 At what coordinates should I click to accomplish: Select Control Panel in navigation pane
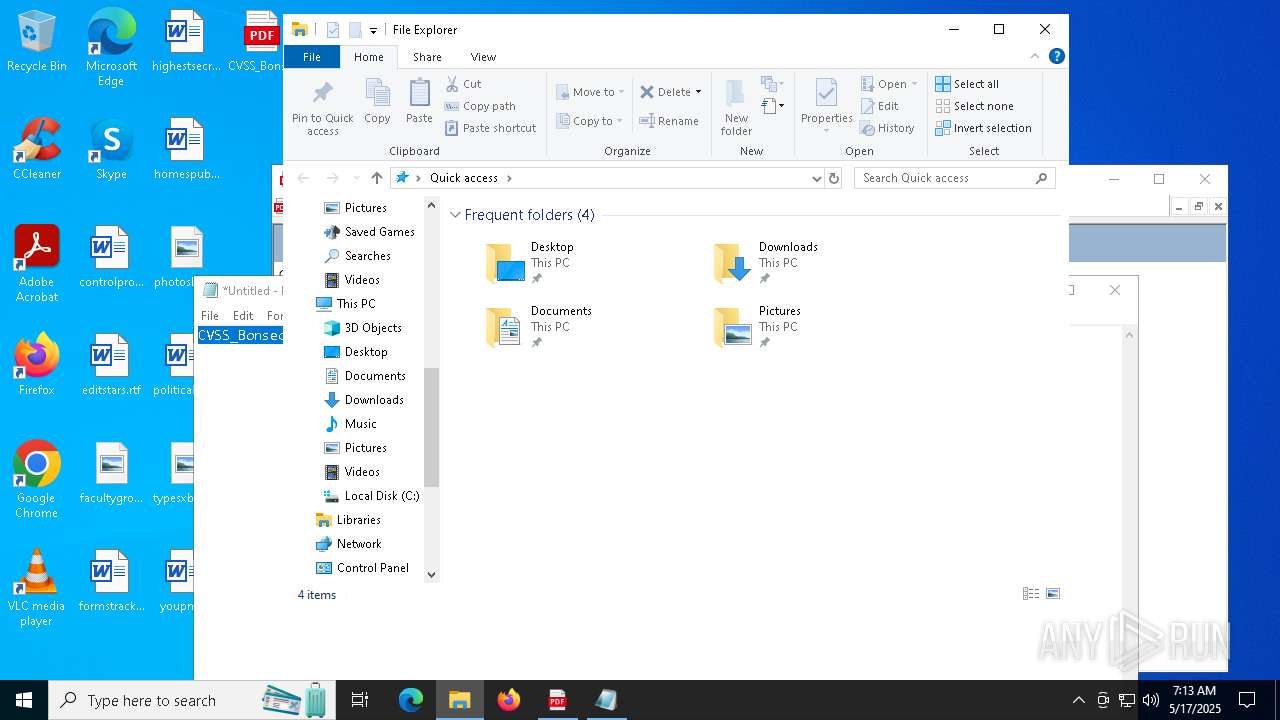pos(363,568)
